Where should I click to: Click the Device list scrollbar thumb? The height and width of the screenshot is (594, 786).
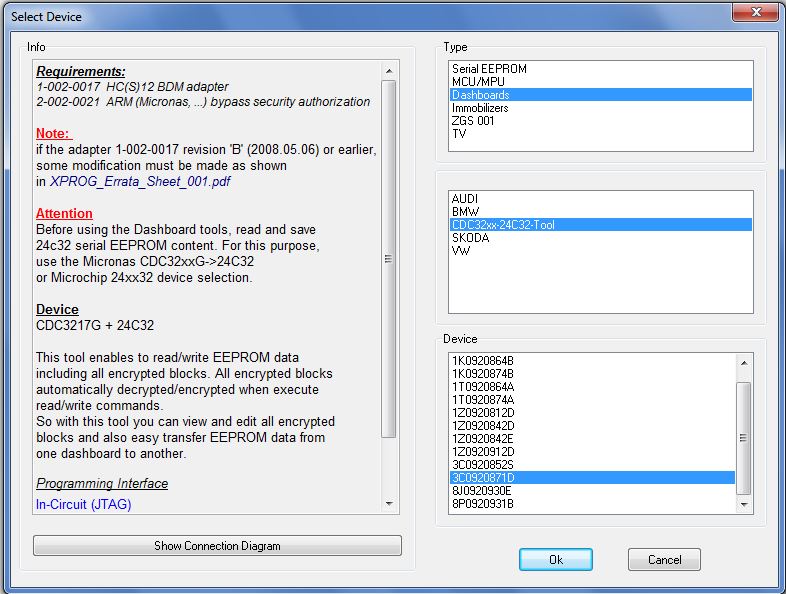point(744,438)
